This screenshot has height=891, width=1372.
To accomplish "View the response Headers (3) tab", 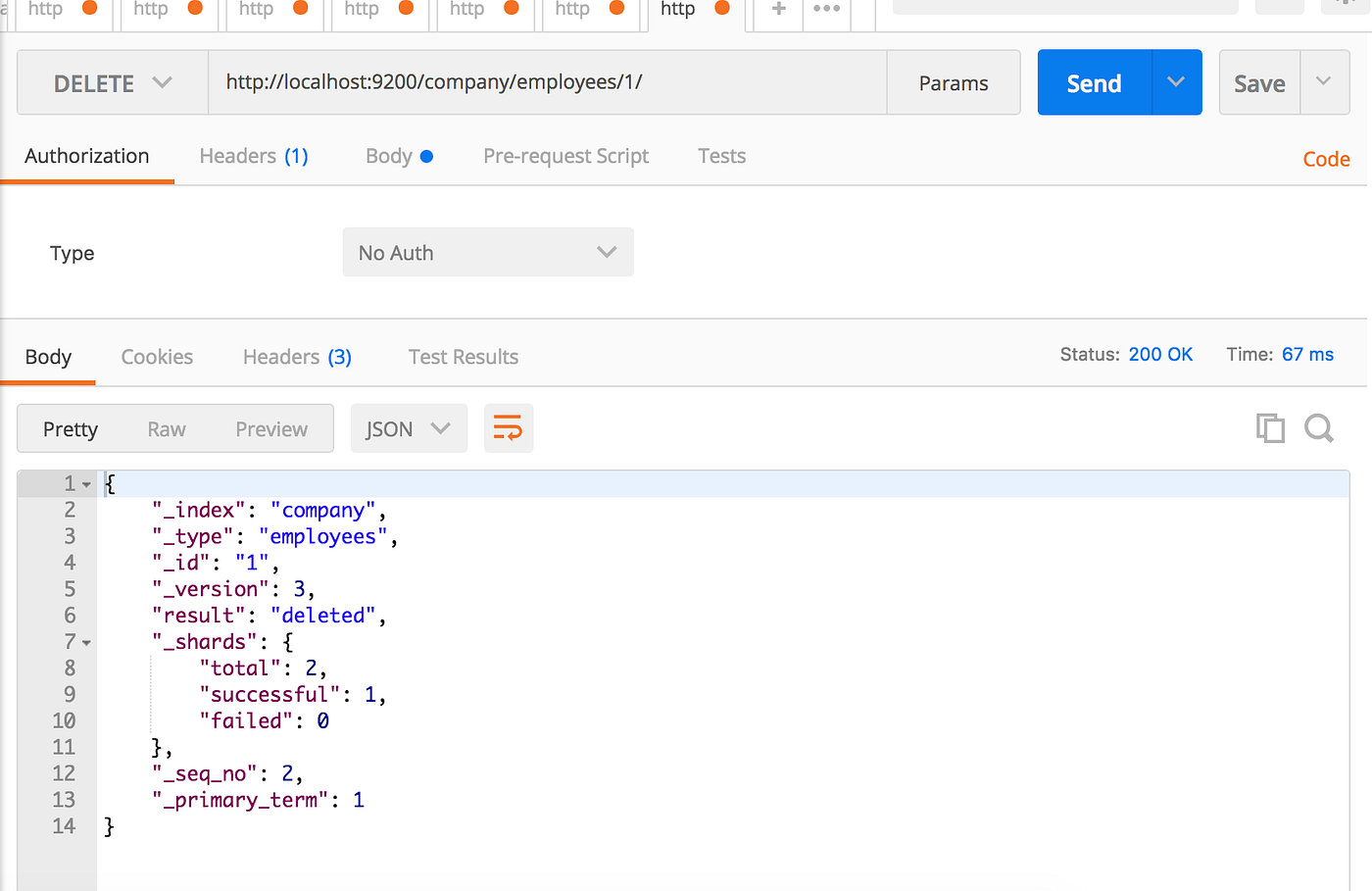I will [296, 357].
